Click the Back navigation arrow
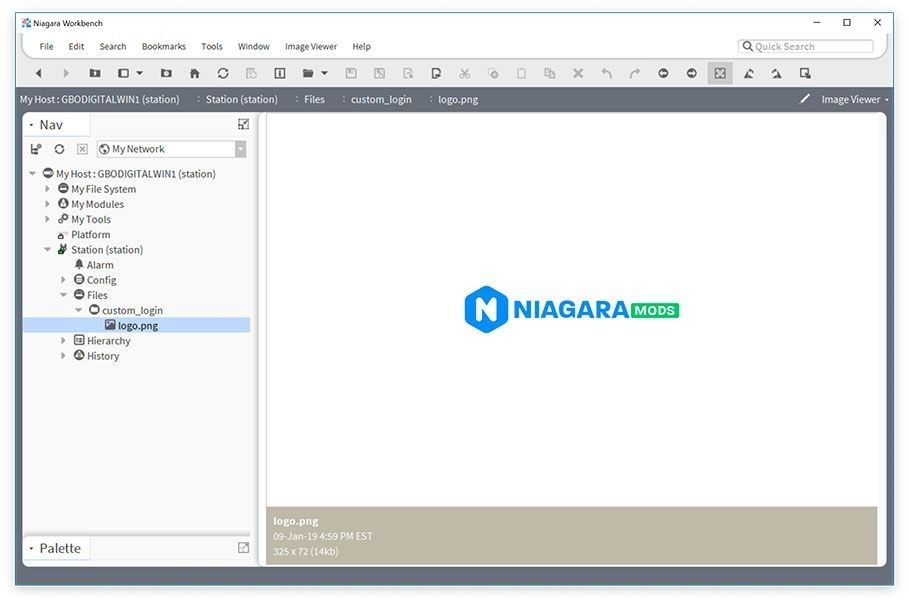Image resolution: width=909 pixels, height=603 pixels. pyautogui.click(x=39, y=74)
